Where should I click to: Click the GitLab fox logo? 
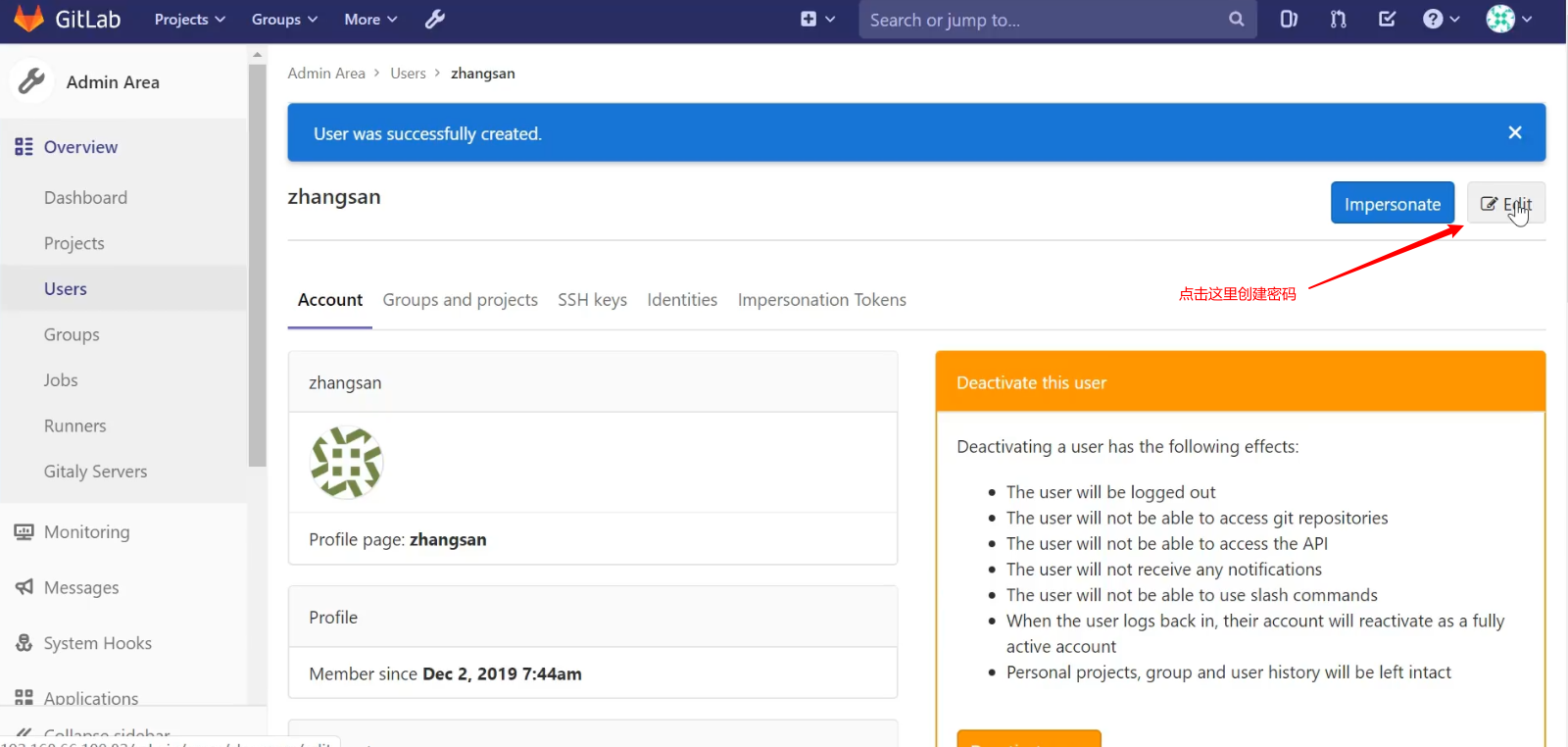pyautogui.click(x=28, y=19)
